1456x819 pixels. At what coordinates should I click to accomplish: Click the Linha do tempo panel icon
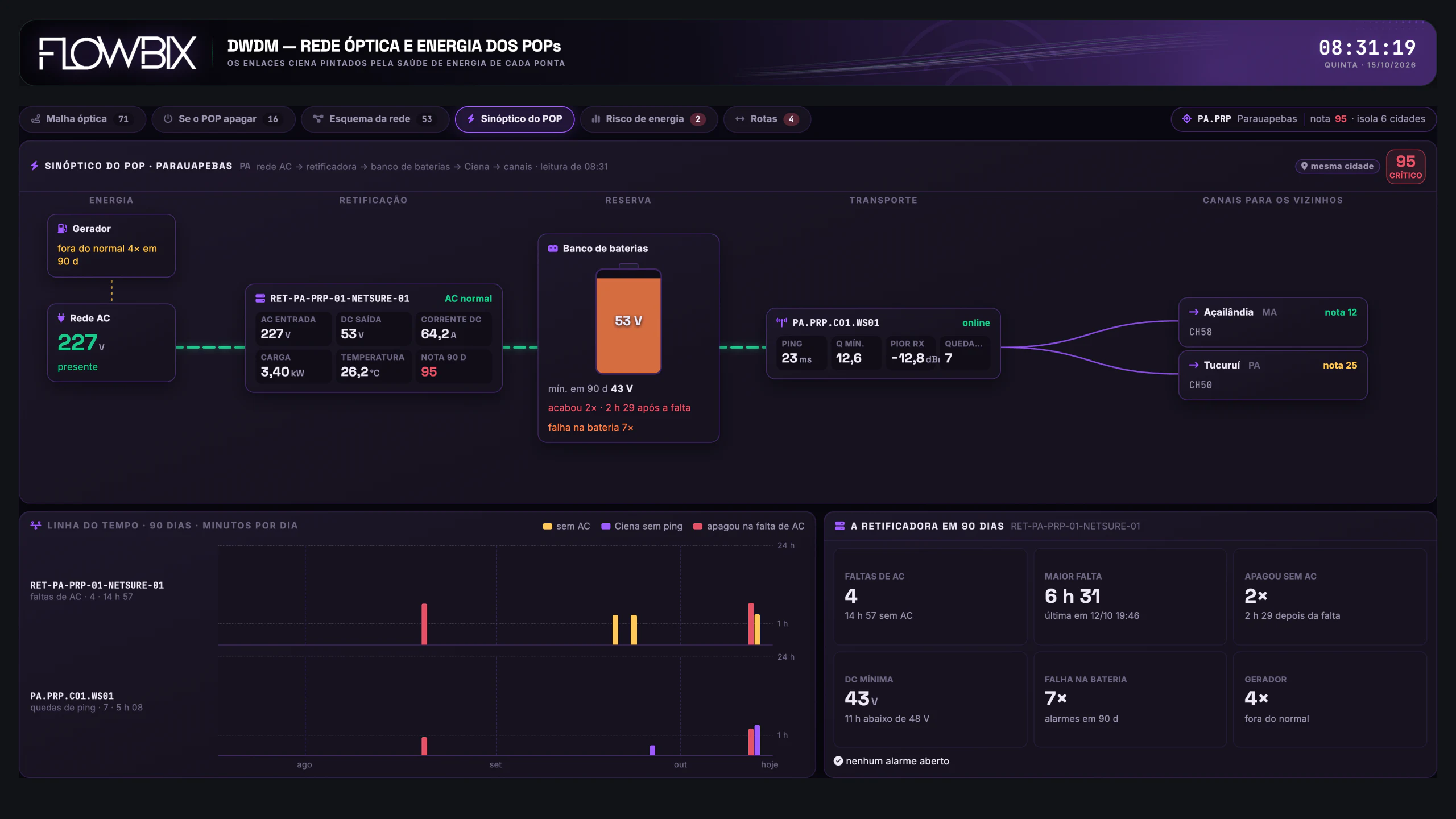coord(36,525)
